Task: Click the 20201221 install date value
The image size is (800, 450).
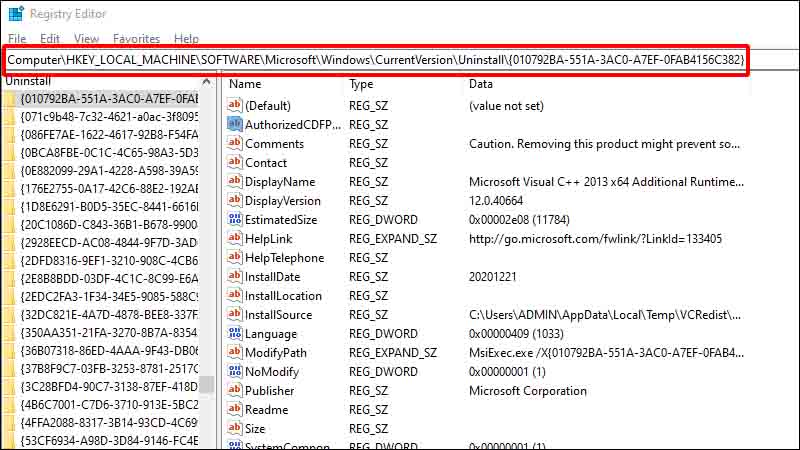Action: (x=492, y=277)
